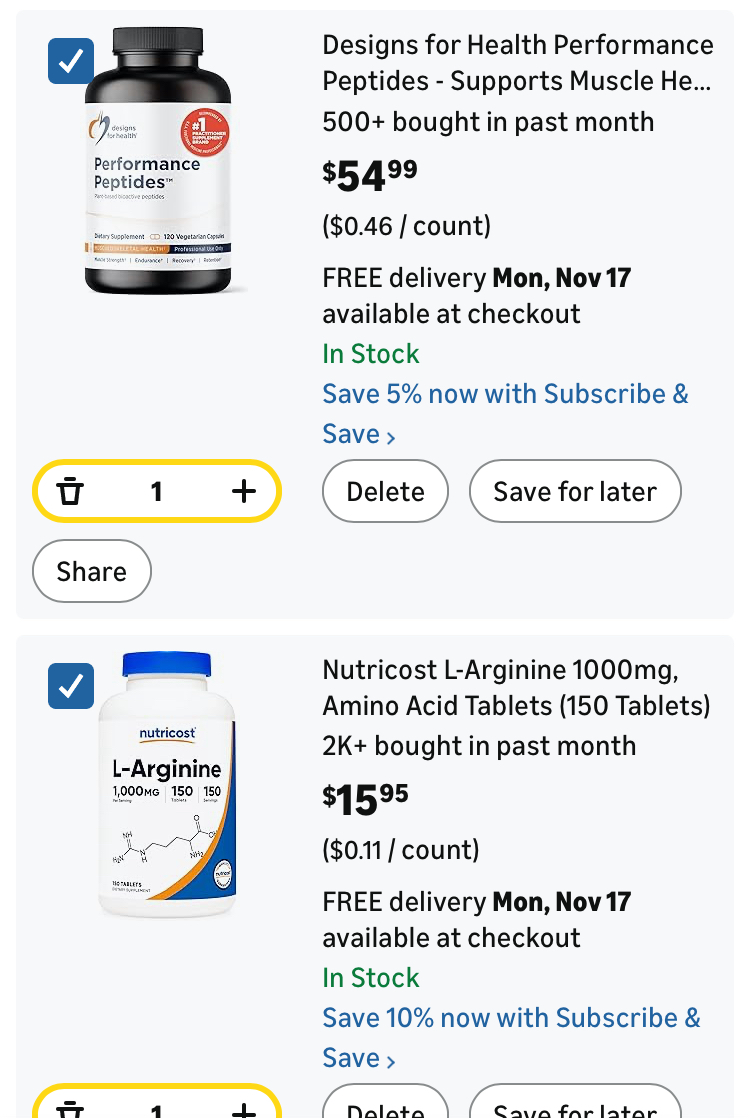Click trash icon in L-Arginine quantity stepper
The width and height of the screenshot is (750, 1118).
[70, 1110]
